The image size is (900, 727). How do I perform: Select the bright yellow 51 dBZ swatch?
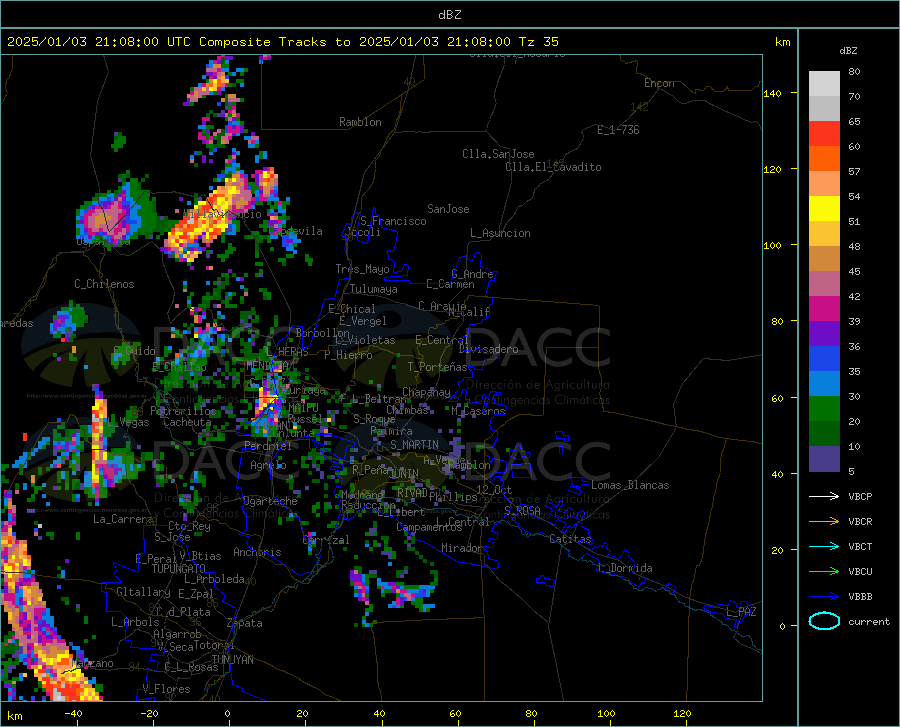[824, 209]
